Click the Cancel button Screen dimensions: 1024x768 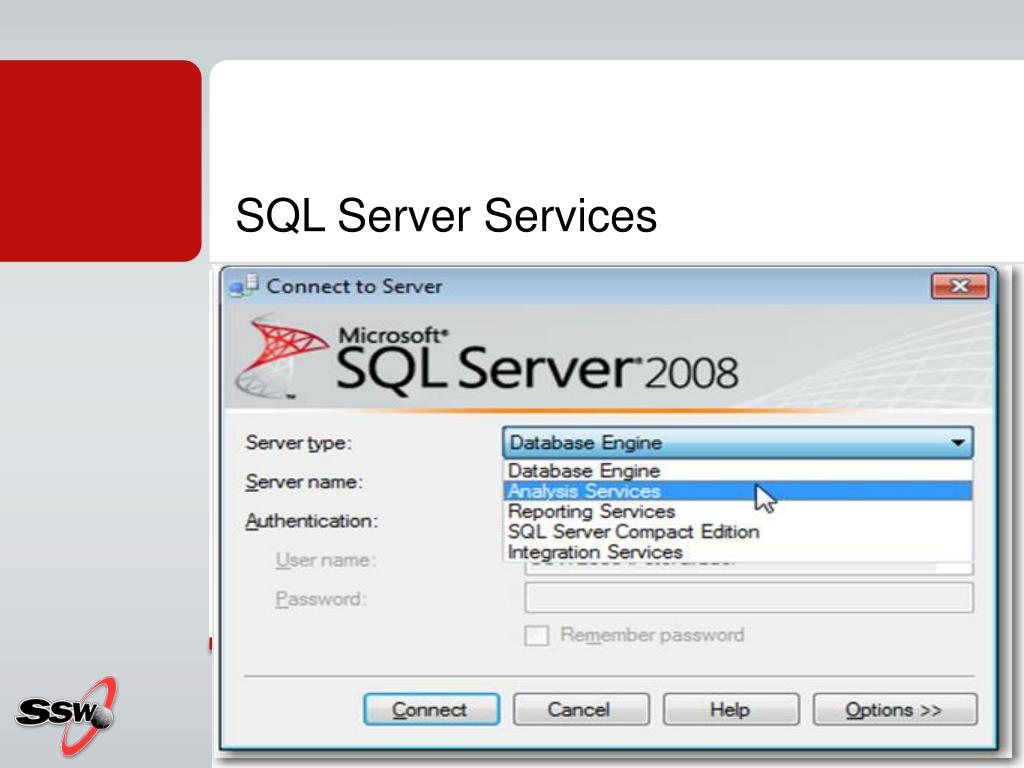click(x=581, y=709)
